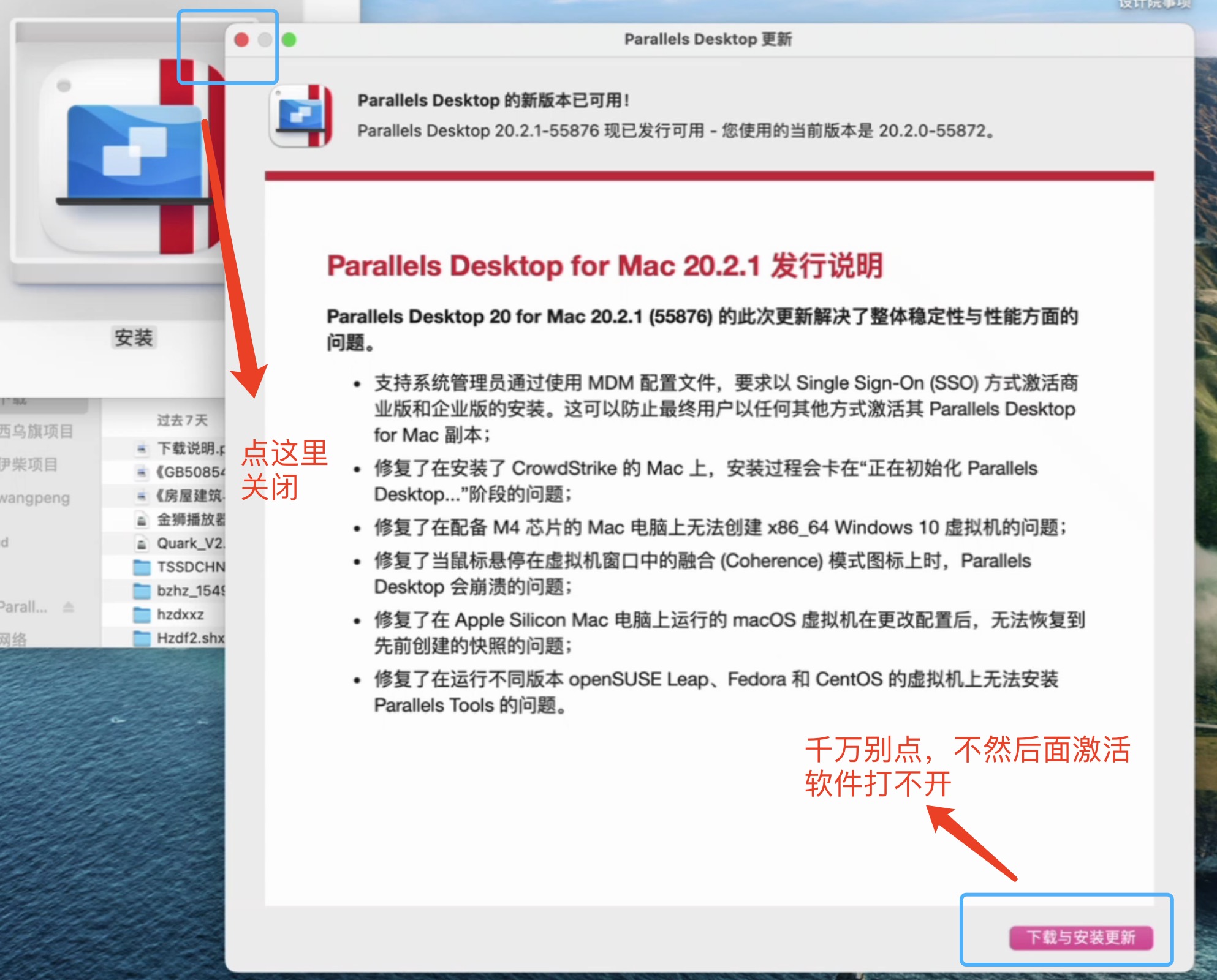This screenshot has width=1217, height=980.
Task: Click the hzdxxz folder icon
Action: click(142, 614)
